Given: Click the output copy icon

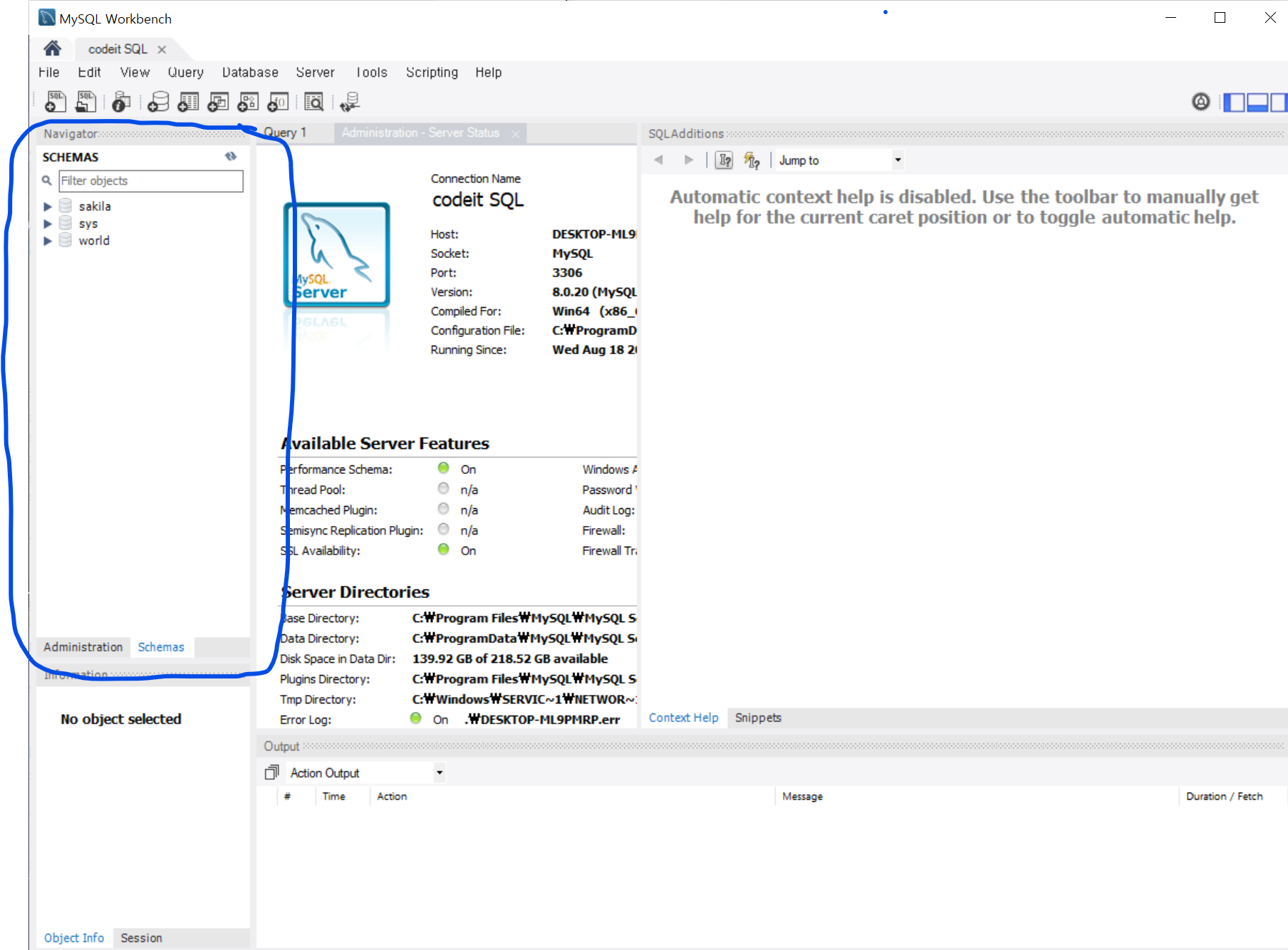Looking at the screenshot, I should [x=271, y=773].
